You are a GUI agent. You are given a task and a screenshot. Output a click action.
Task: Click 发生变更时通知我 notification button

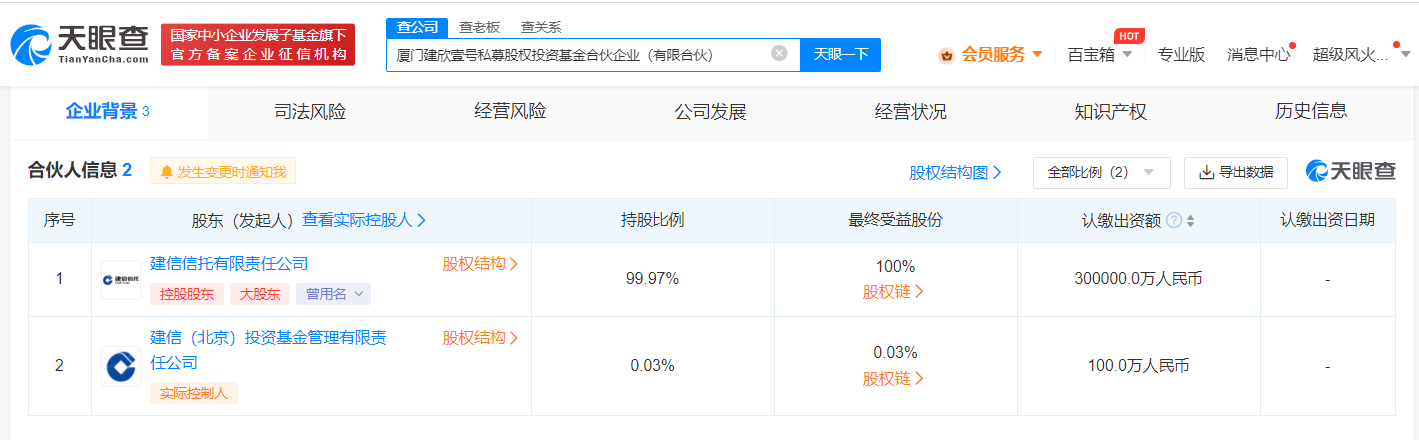[x=223, y=172]
